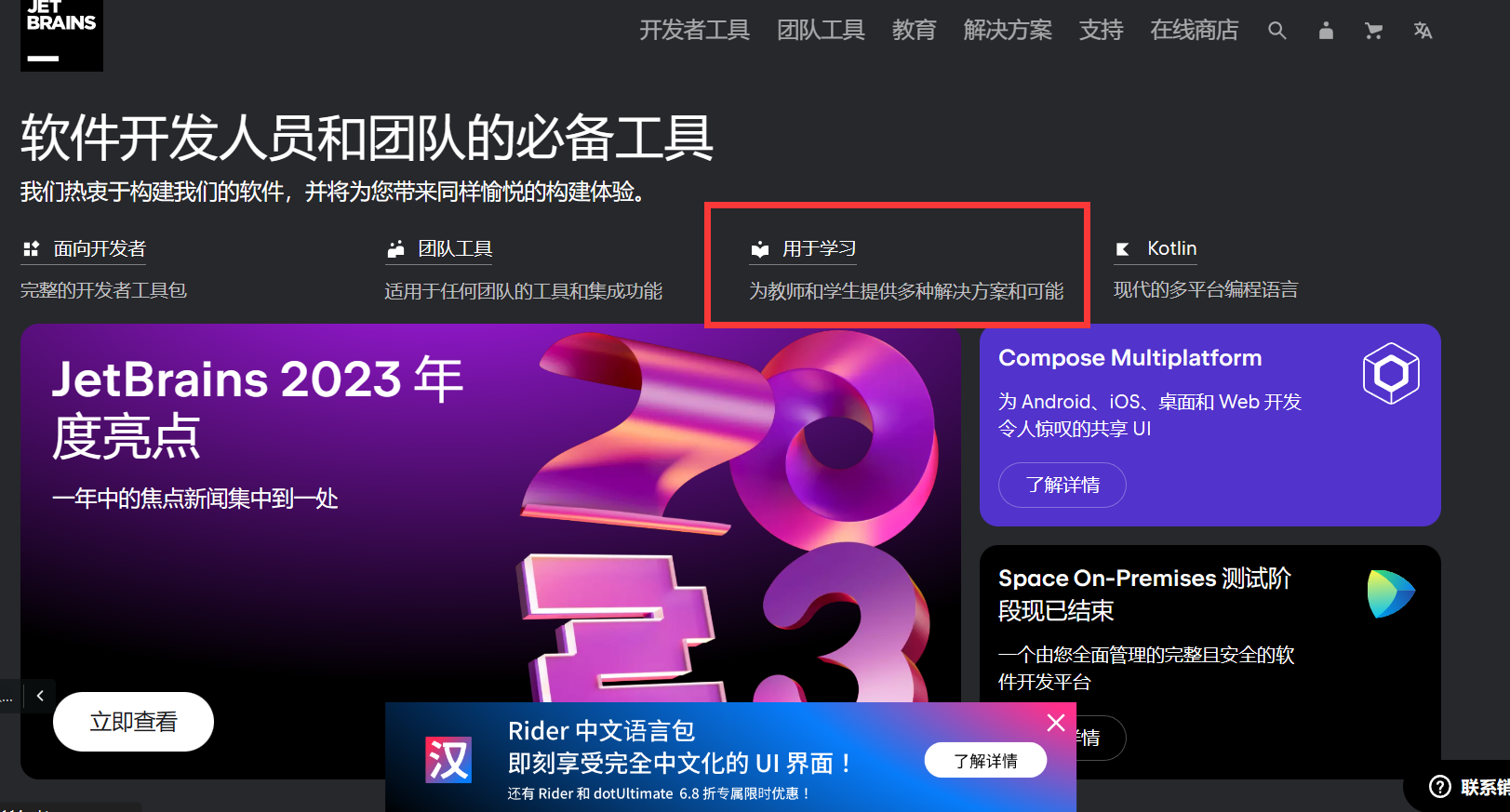
Task: Open the 在线商店 menu
Action: click(1194, 31)
